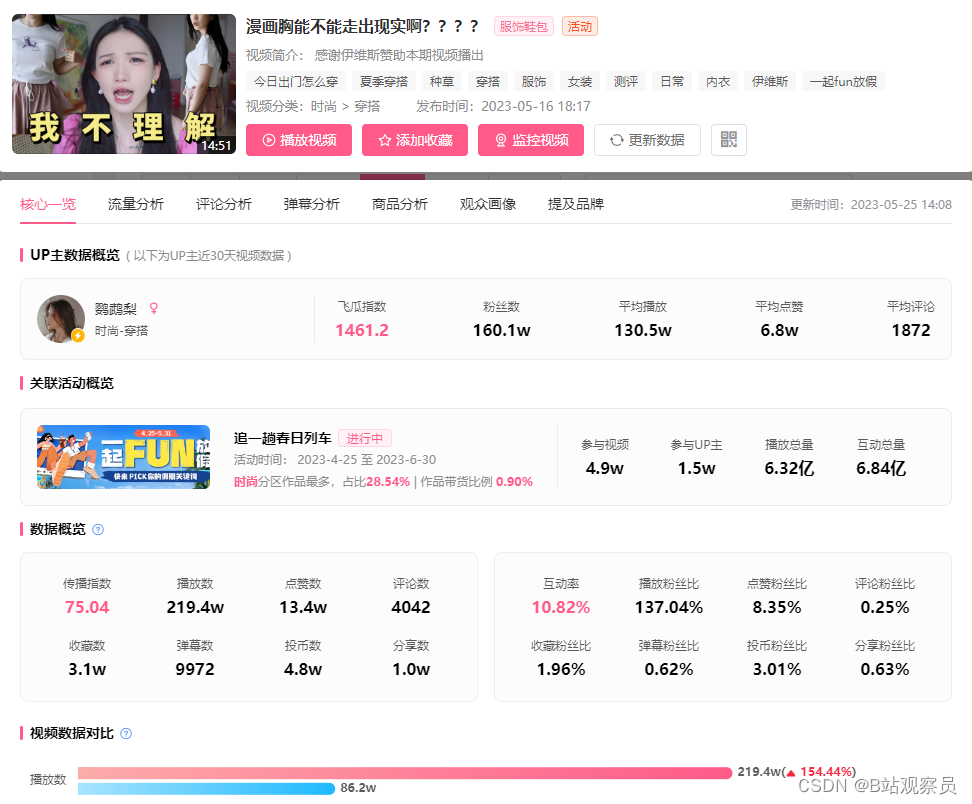Click the 播放粉丝比 value 137.04%
Screen dimensions: 972x804
point(669,607)
